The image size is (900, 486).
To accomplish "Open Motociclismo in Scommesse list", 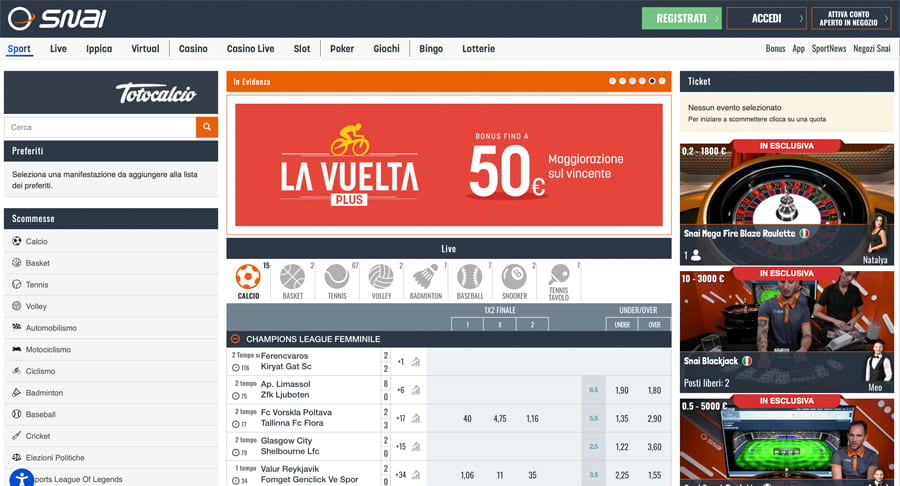I will 111,349.
